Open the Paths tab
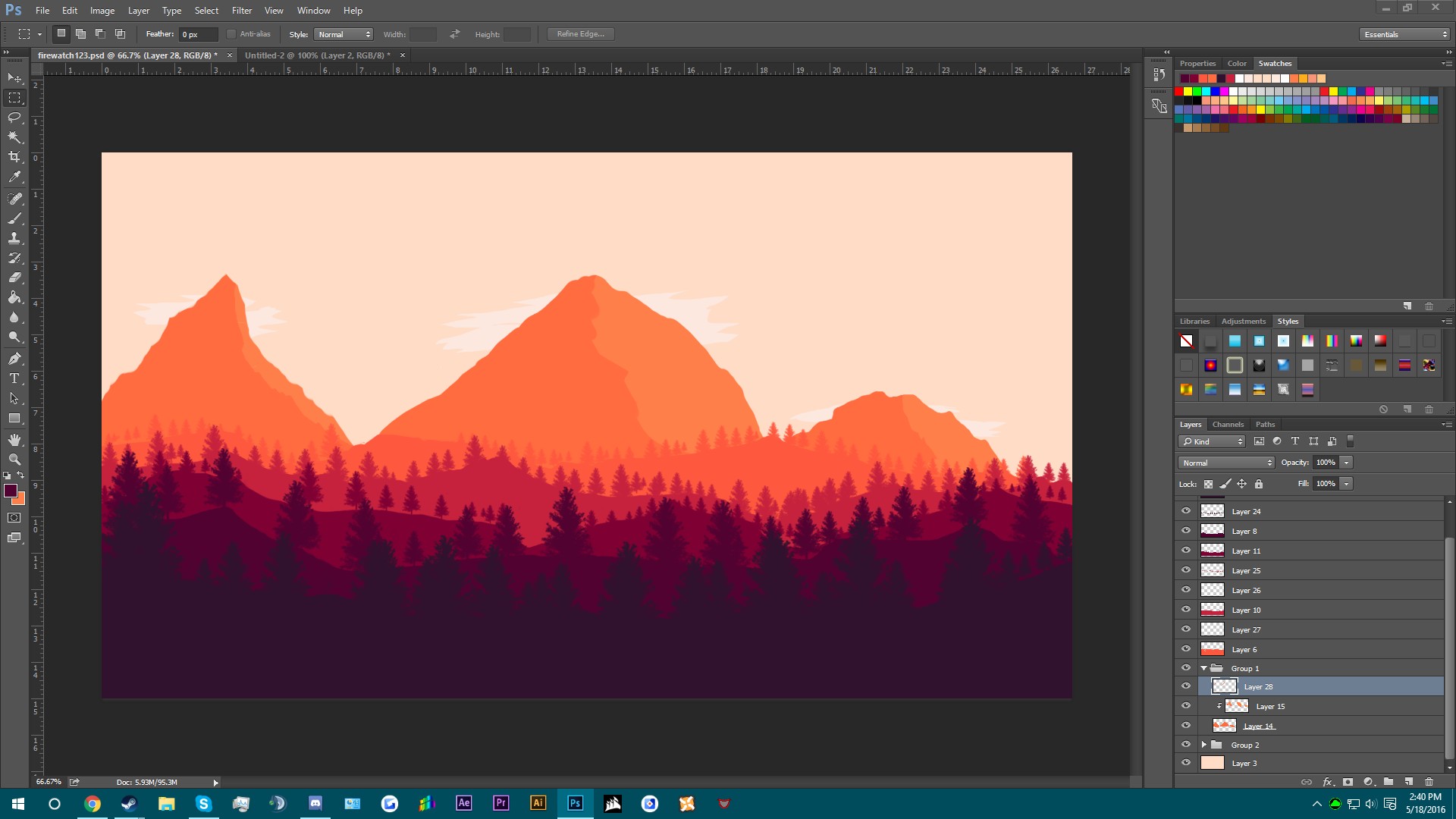Screen dimensions: 1456x819 coord(1265,425)
